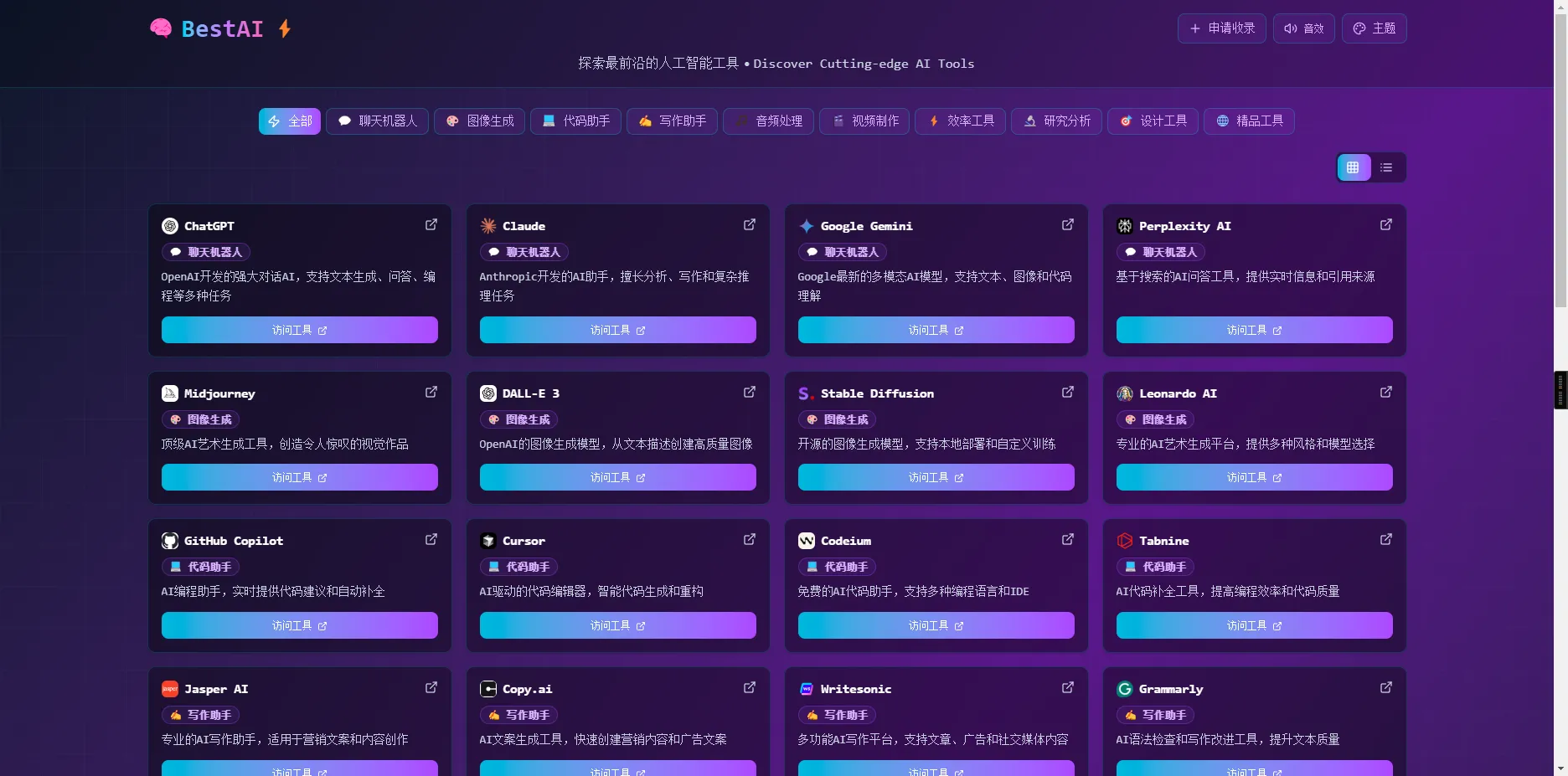
Task: Filter by 聊天机器人 category
Action: (x=377, y=121)
